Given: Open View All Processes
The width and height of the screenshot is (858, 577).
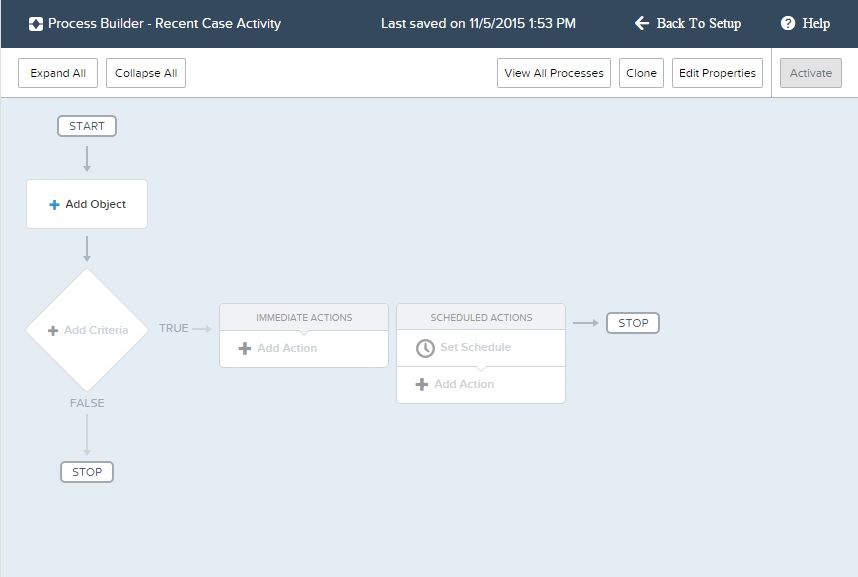Looking at the screenshot, I should (x=553, y=73).
